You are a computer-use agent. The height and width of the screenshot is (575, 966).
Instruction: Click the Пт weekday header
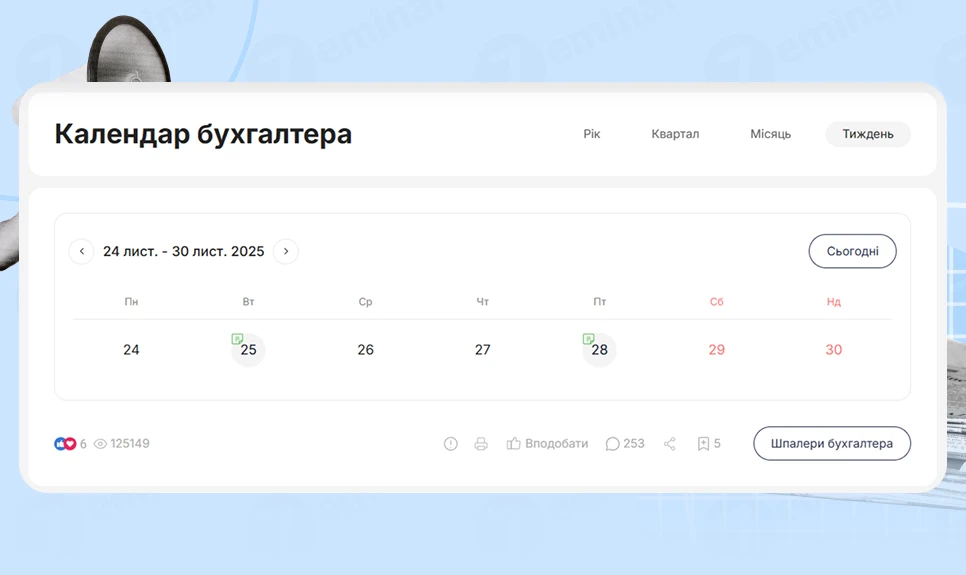(x=599, y=302)
